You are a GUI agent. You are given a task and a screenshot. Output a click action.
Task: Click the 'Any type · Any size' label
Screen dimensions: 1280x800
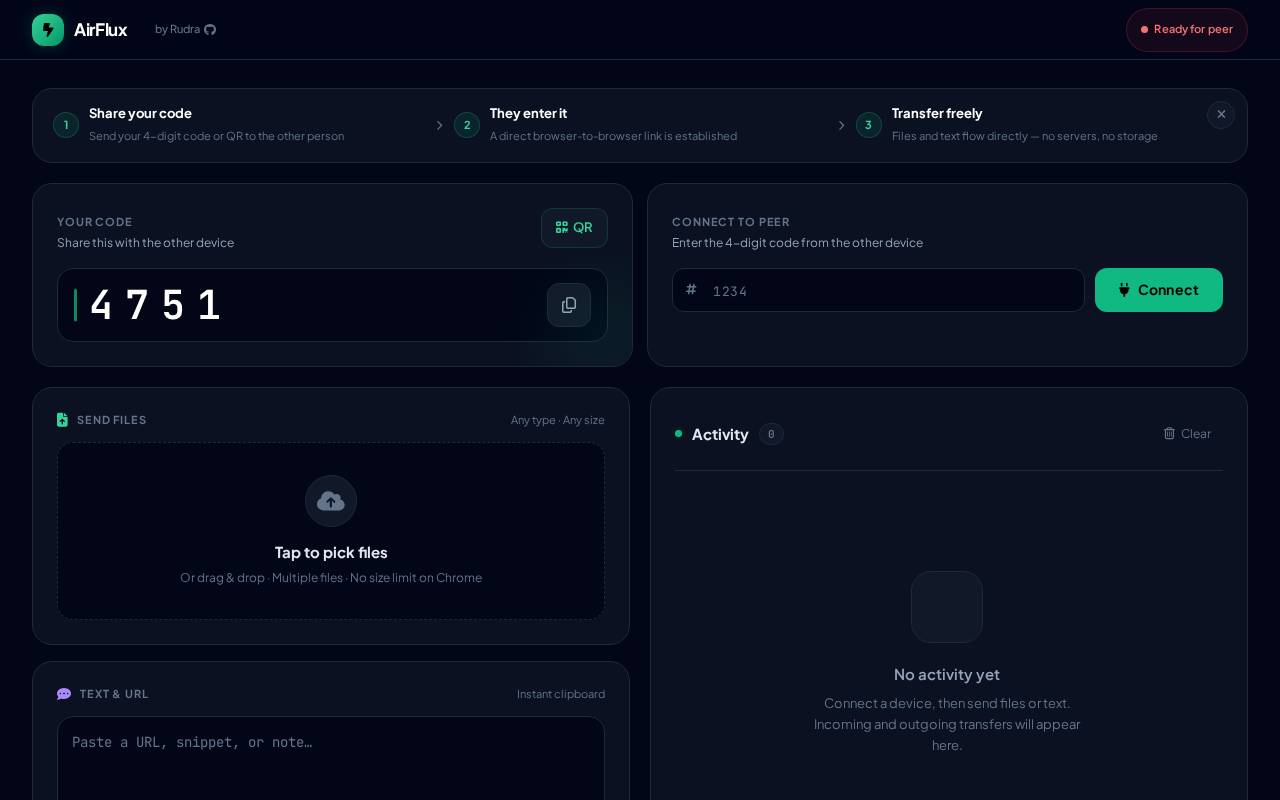(x=558, y=420)
